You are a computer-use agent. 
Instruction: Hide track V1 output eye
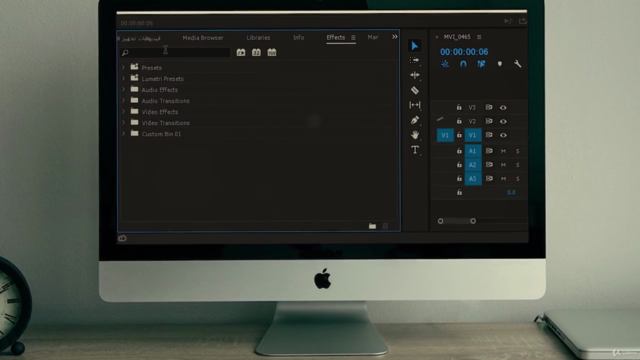point(503,136)
